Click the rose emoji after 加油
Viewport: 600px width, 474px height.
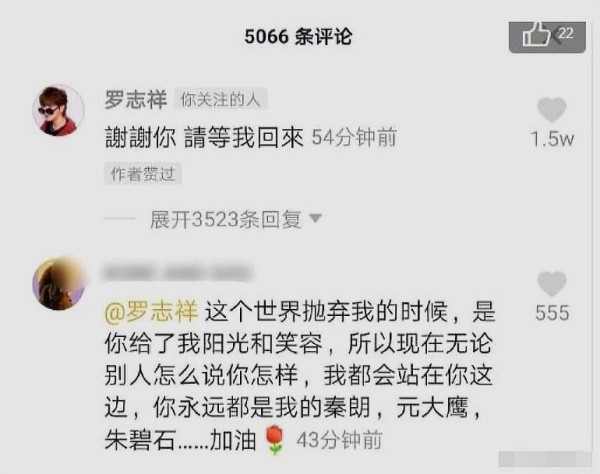coord(275,440)
